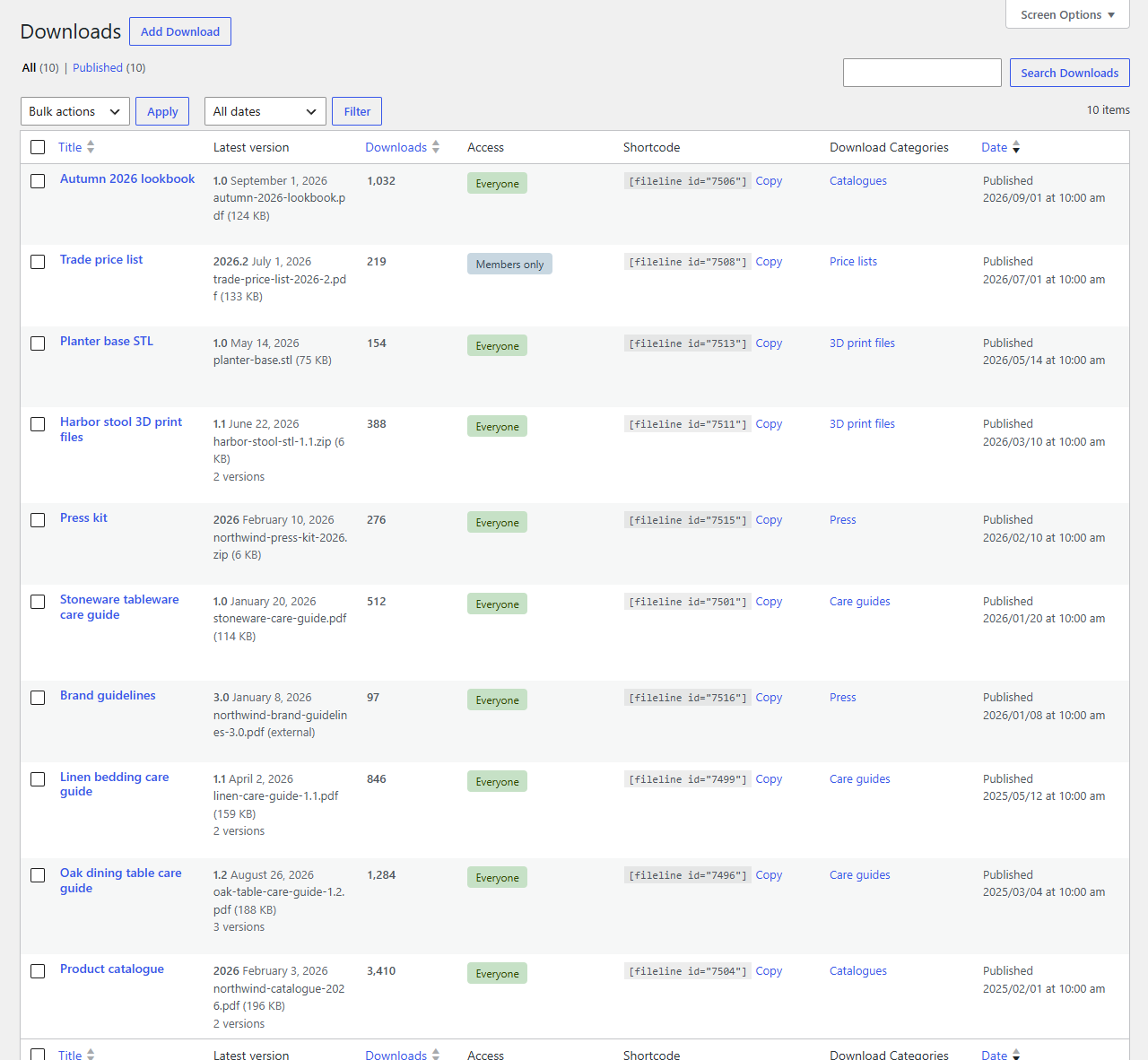Copy the Press kit shortcode
This screenshot has height=1060, width=1148.
[x=769, y=520]
